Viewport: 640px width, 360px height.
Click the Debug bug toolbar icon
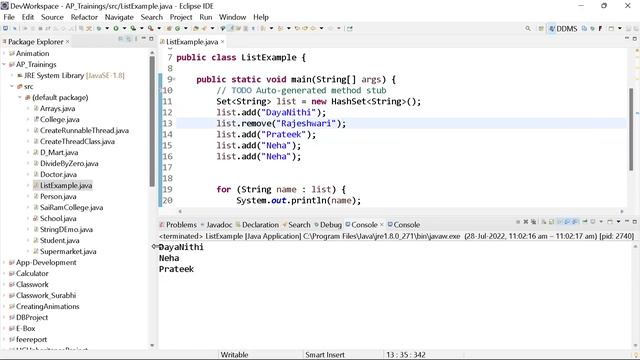click(x=99, y=29)
